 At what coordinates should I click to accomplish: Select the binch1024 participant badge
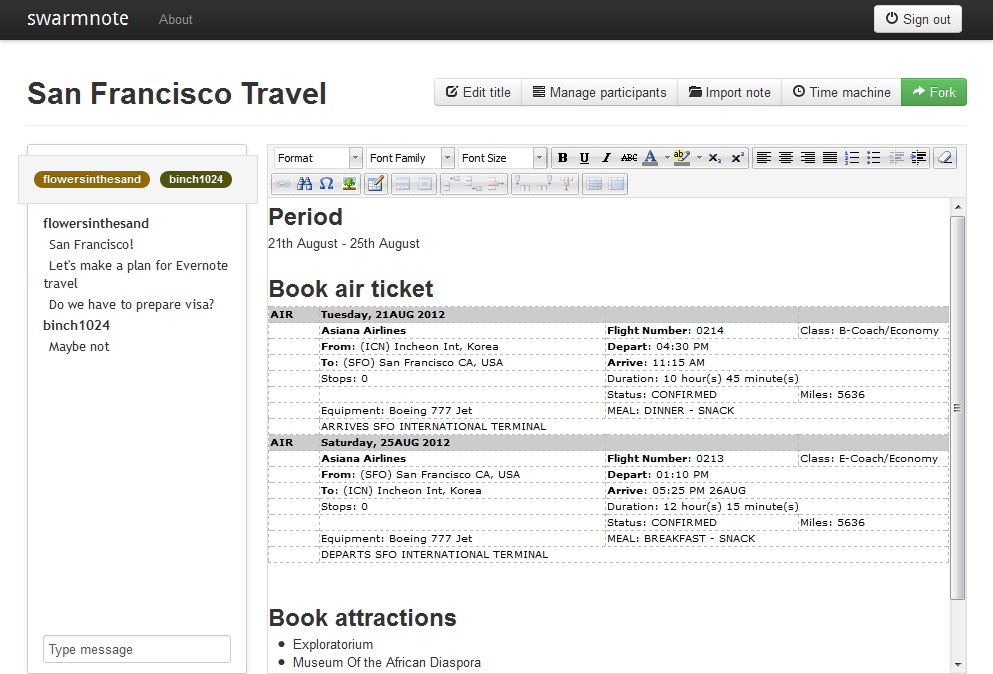click(196, 179)
